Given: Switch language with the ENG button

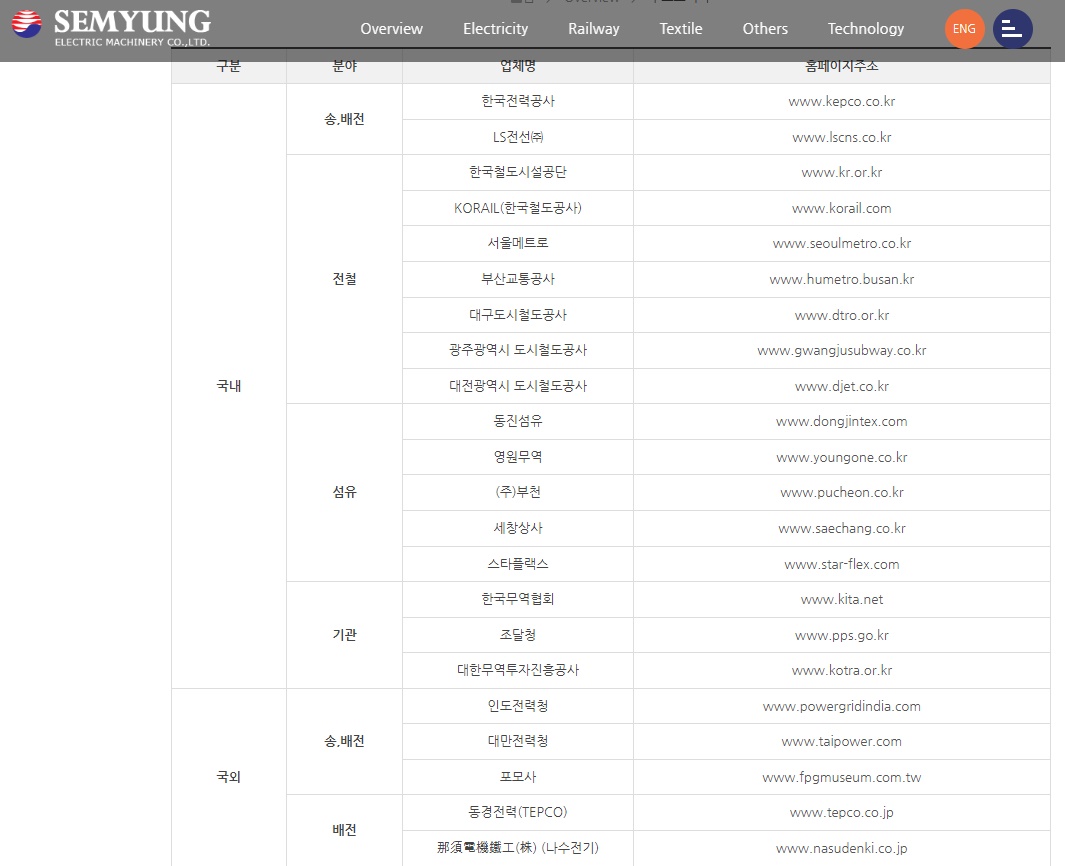Looking at the screenshot, I should click(964, 29).
